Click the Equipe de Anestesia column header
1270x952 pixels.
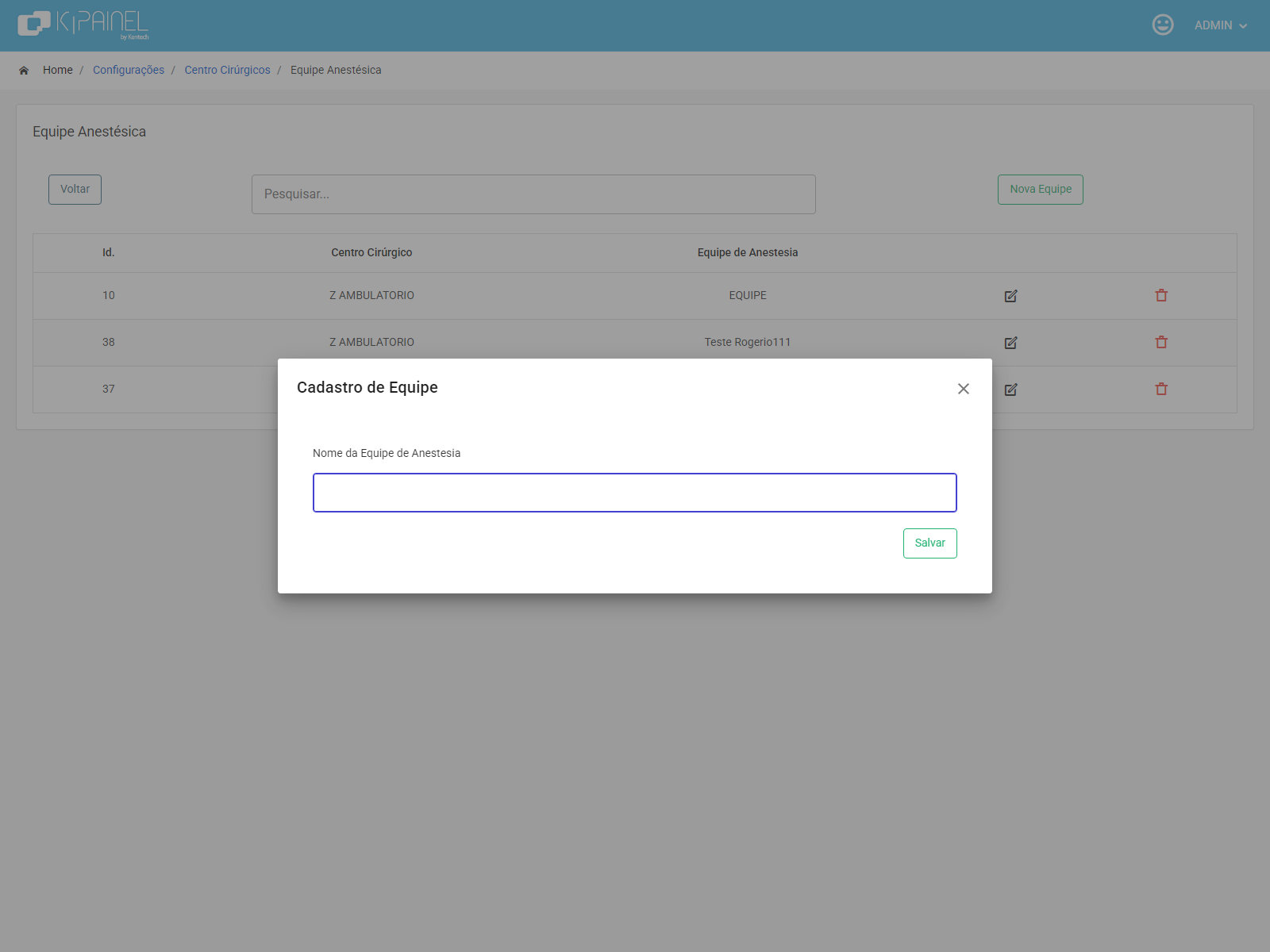(x=748, y=252)
